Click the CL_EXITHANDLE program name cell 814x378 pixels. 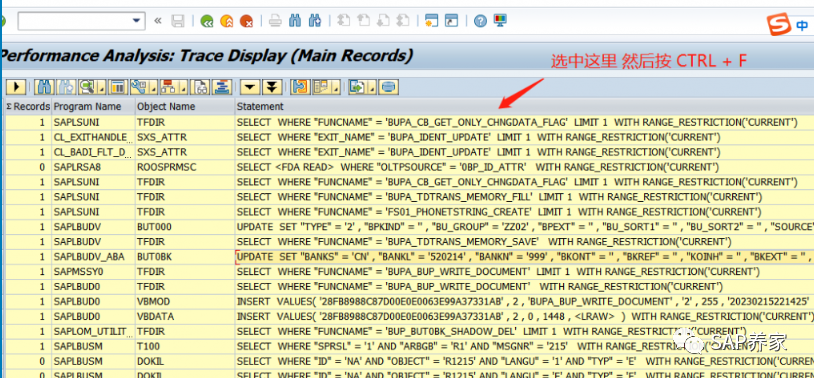(93, 138)
